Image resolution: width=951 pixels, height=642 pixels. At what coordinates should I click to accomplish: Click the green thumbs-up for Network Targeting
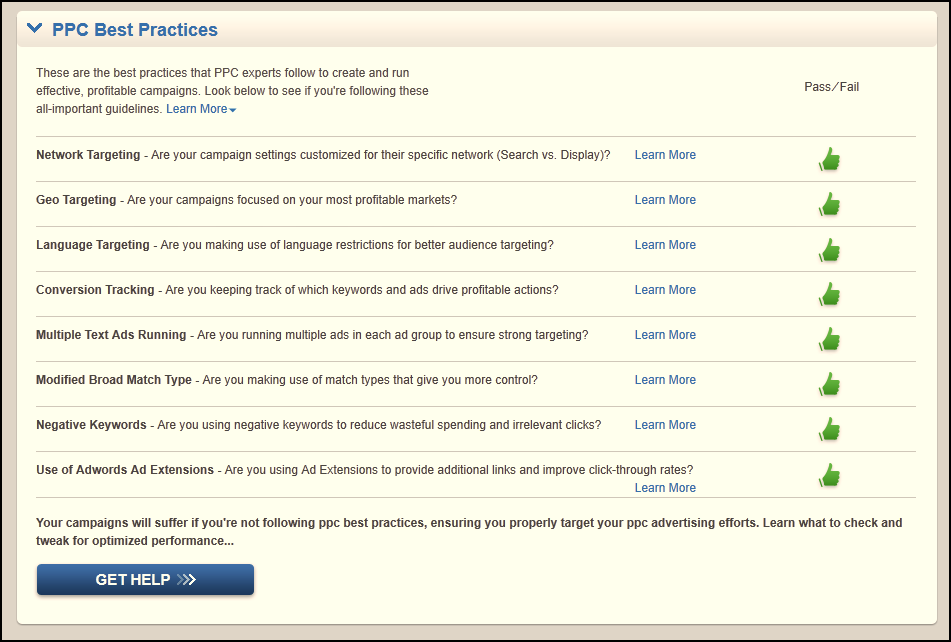829,158
